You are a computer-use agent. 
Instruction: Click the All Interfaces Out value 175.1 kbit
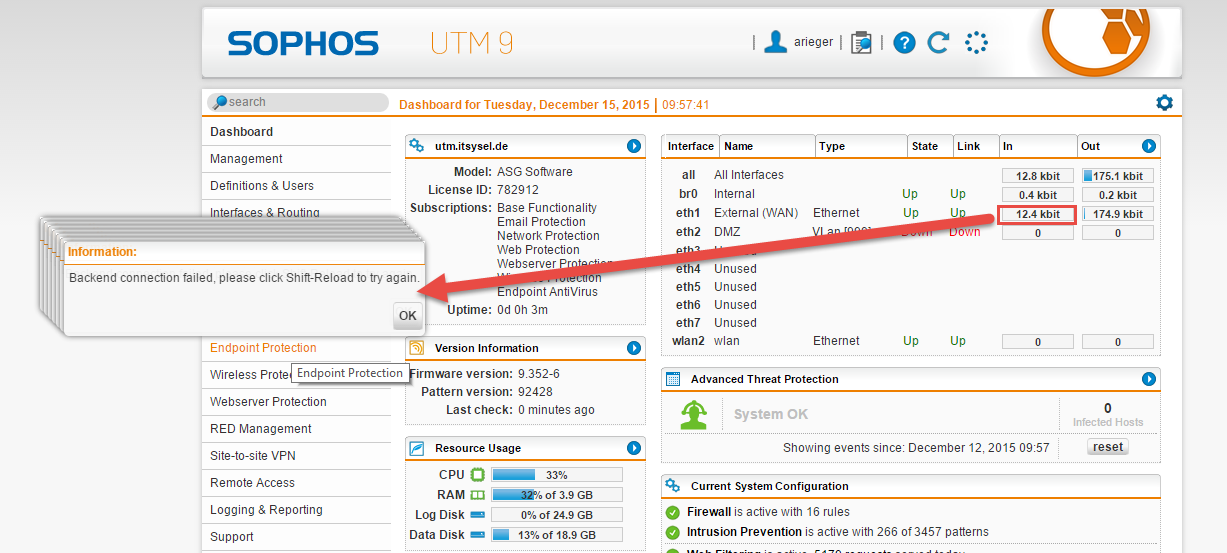coord(1117,176)
